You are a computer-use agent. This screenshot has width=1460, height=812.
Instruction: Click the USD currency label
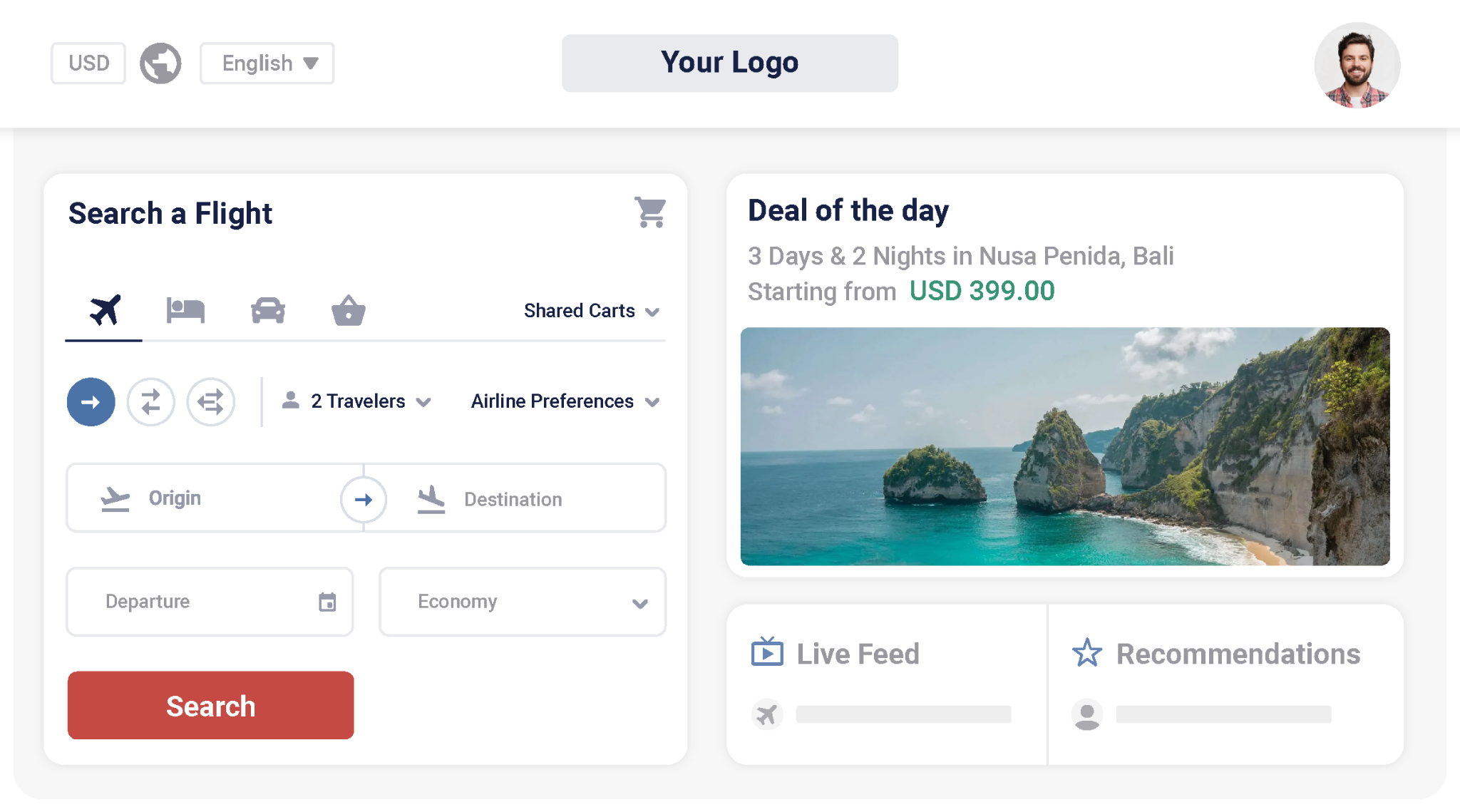click(x=89, y=62)
